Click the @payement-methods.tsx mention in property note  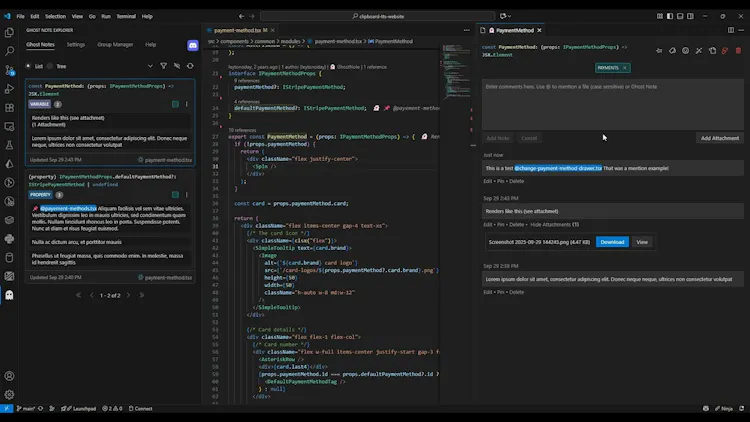tap(68, 209)
